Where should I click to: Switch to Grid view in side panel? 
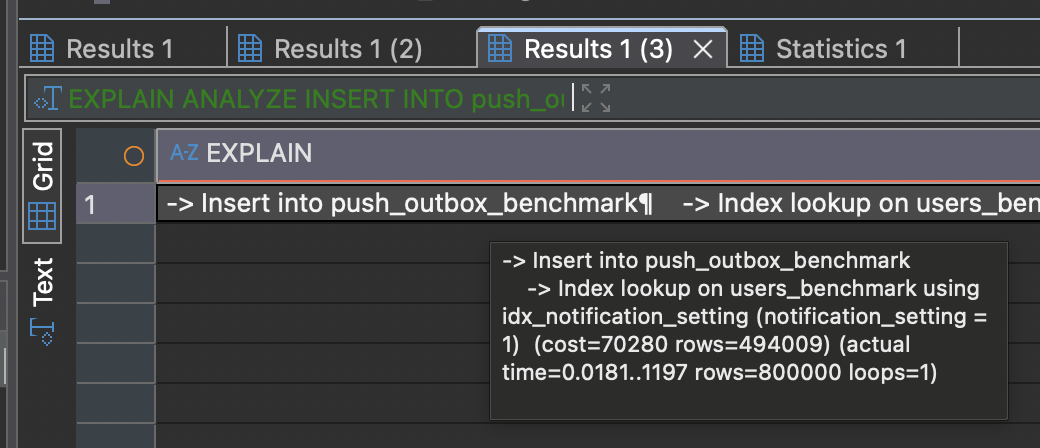tap(43, 166)
